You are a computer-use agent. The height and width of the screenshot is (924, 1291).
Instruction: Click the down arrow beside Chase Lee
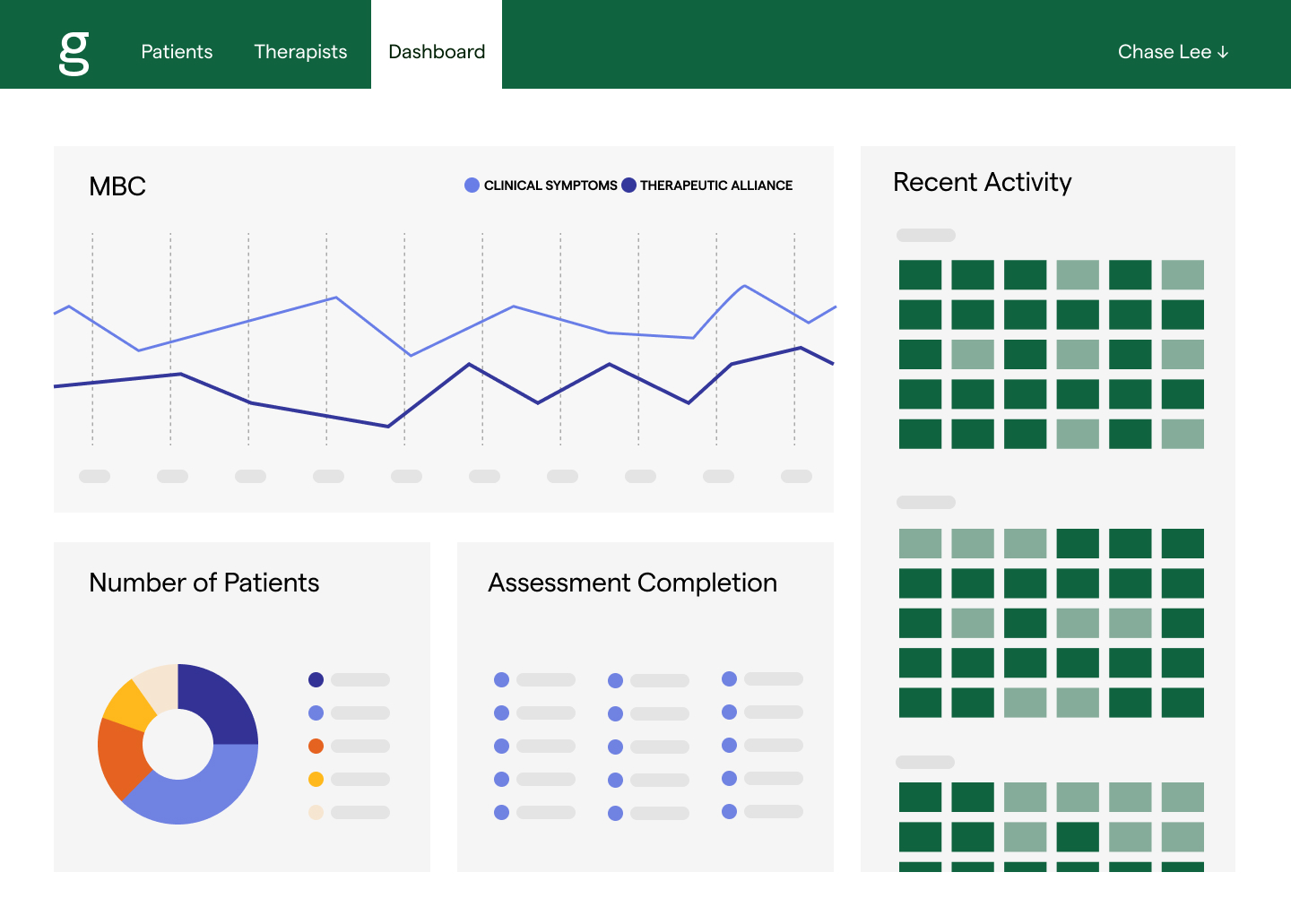pyautogui.click(x=1223, y=53)
